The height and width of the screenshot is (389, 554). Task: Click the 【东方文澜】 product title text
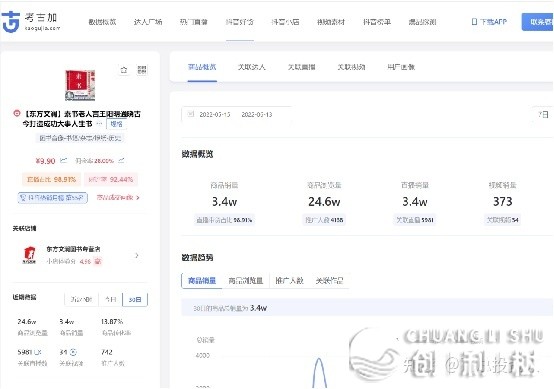82,119
